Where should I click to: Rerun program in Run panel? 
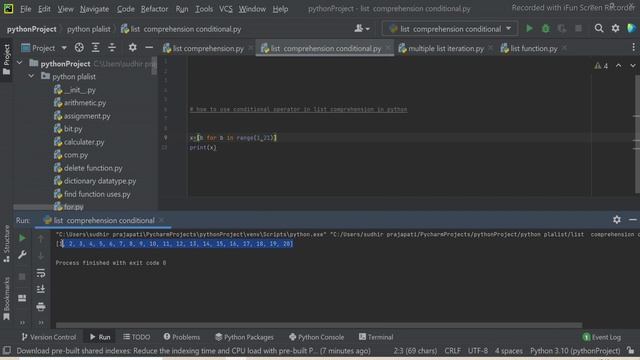[x=22, y=238]
